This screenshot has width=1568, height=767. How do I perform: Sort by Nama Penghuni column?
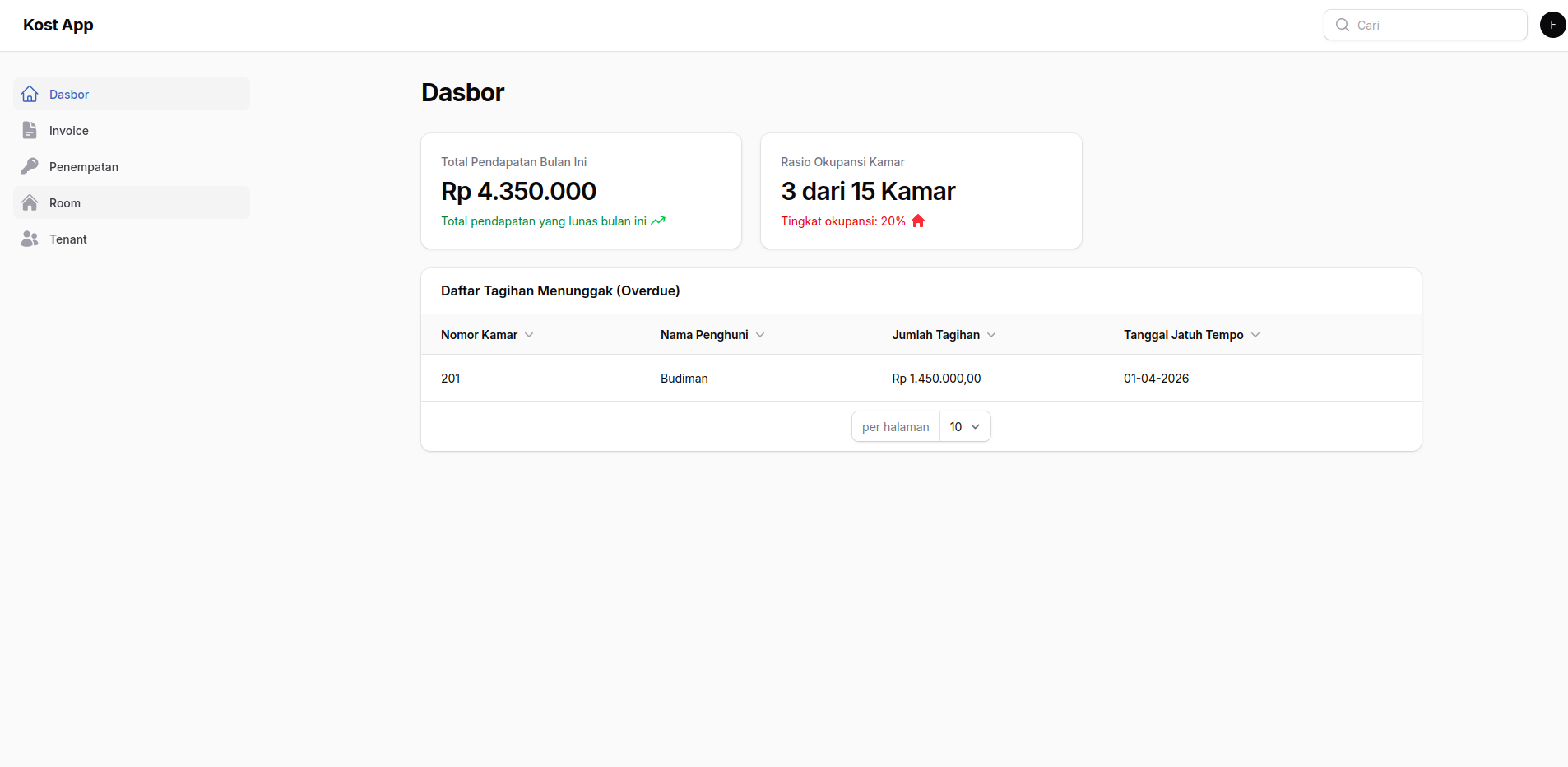(x=712, y=335)
